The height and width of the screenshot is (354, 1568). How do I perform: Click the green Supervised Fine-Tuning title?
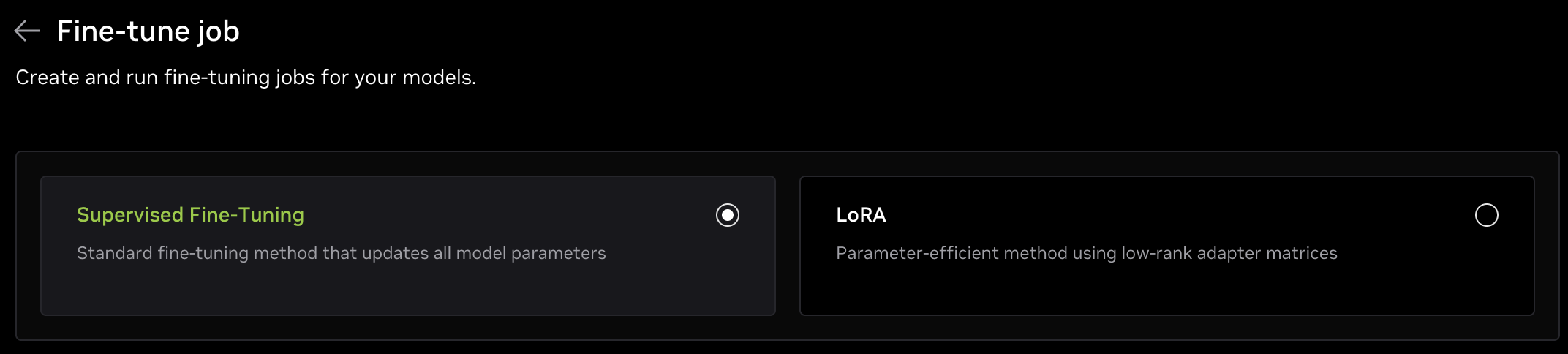pos(190,215)
